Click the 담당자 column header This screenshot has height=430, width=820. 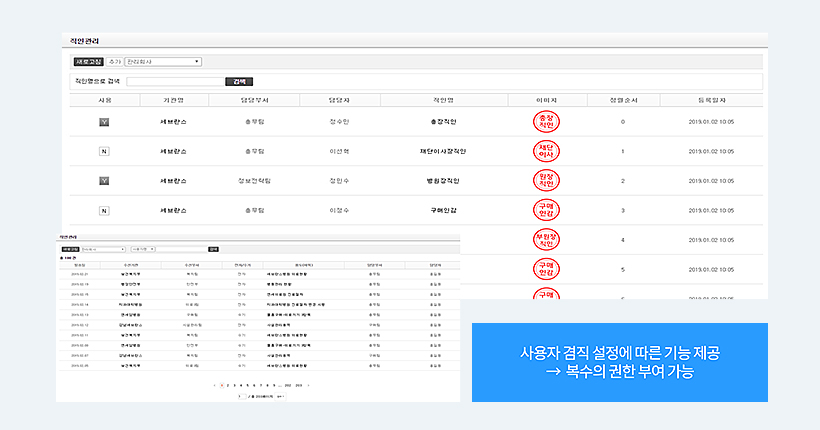[x=339, y=100]
